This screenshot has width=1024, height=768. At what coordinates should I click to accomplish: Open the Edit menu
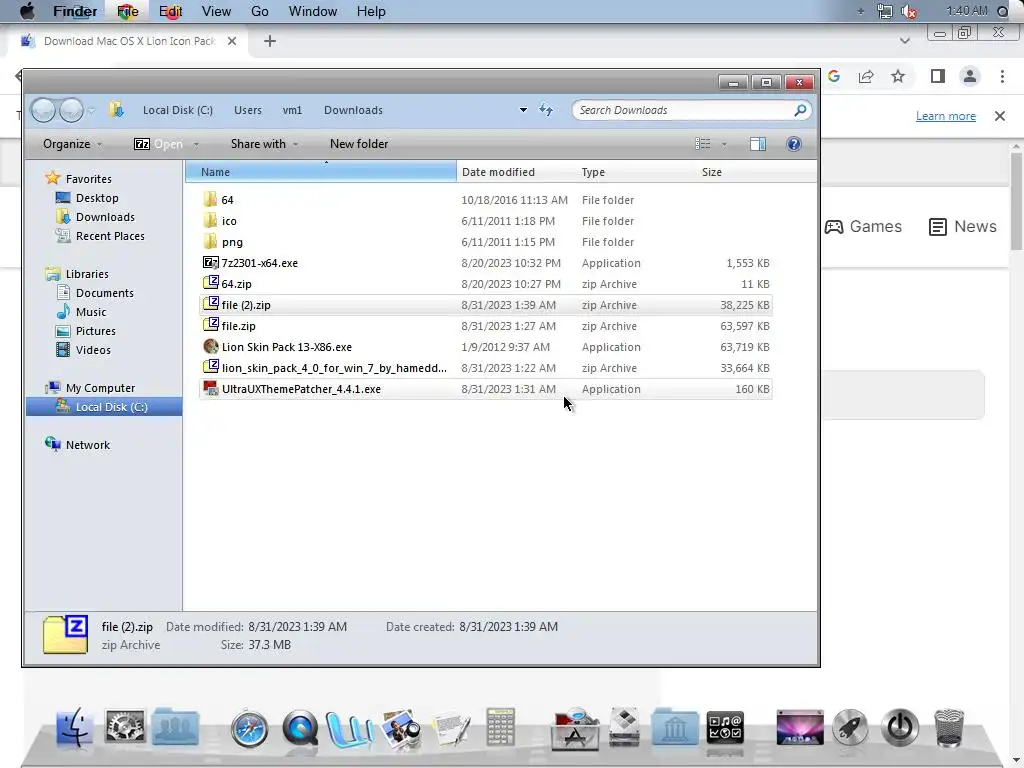click(x=170, y=11)
